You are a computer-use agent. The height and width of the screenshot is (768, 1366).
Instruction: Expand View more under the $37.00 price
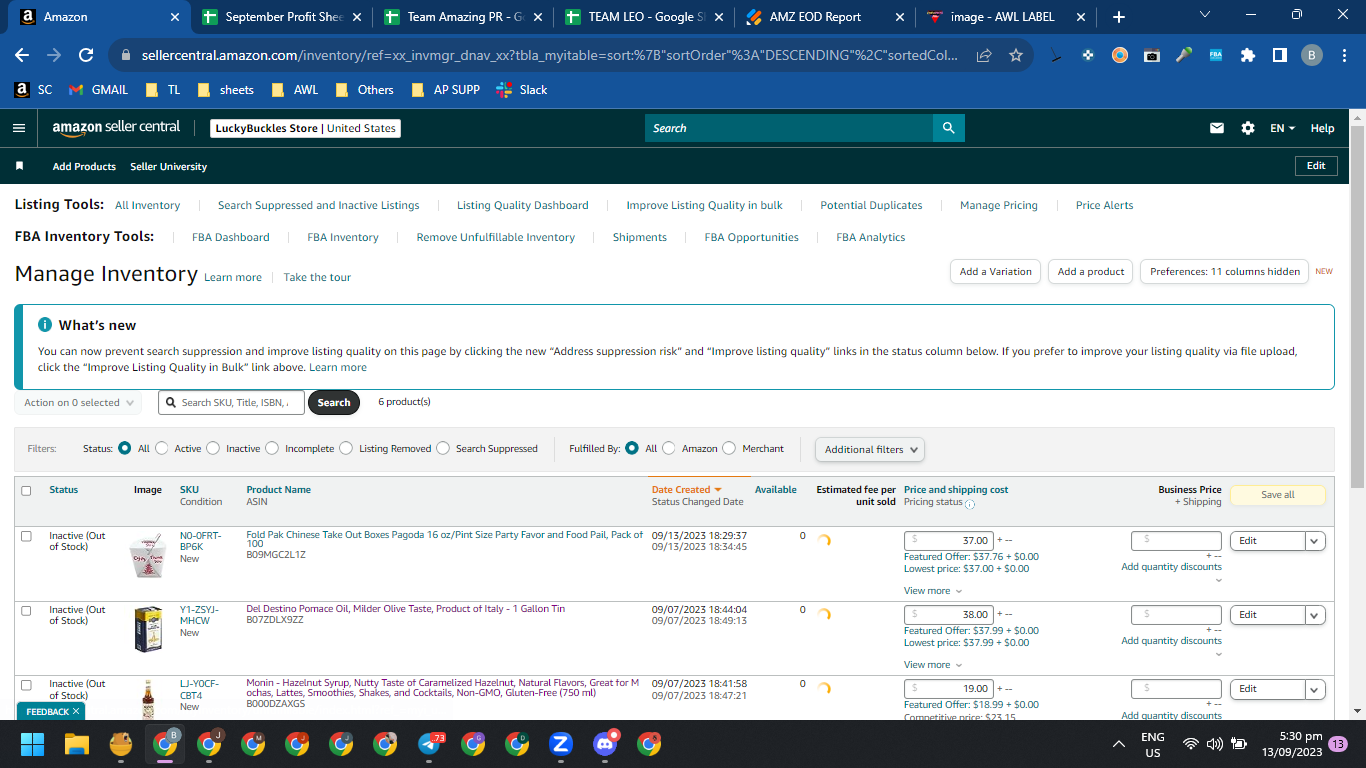[933, 591]
